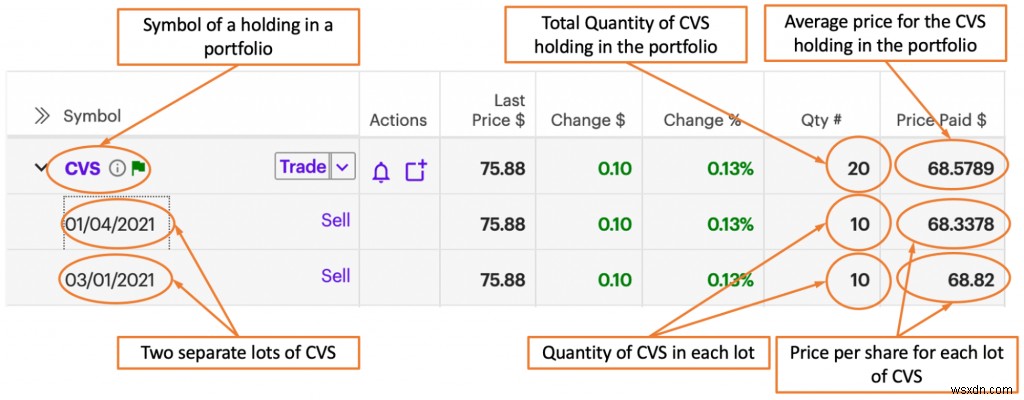Image resolution: width=1024 pixels, height=400 pixels.
Task: Set an alert with the bell icon
Action: 381,171
